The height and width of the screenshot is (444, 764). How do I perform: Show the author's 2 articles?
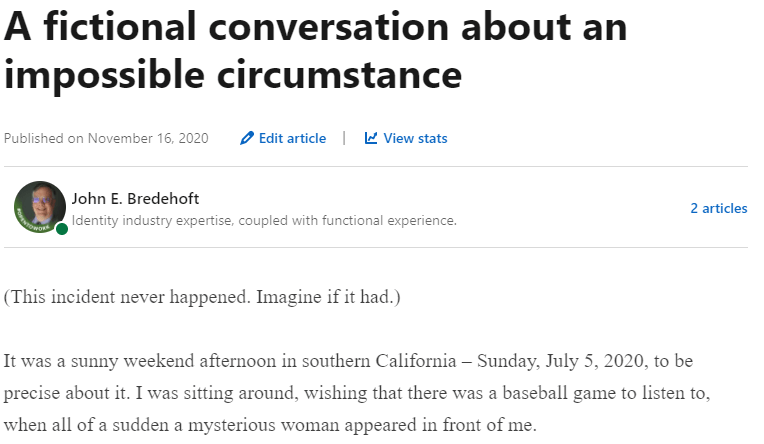(x=718, y=208)
